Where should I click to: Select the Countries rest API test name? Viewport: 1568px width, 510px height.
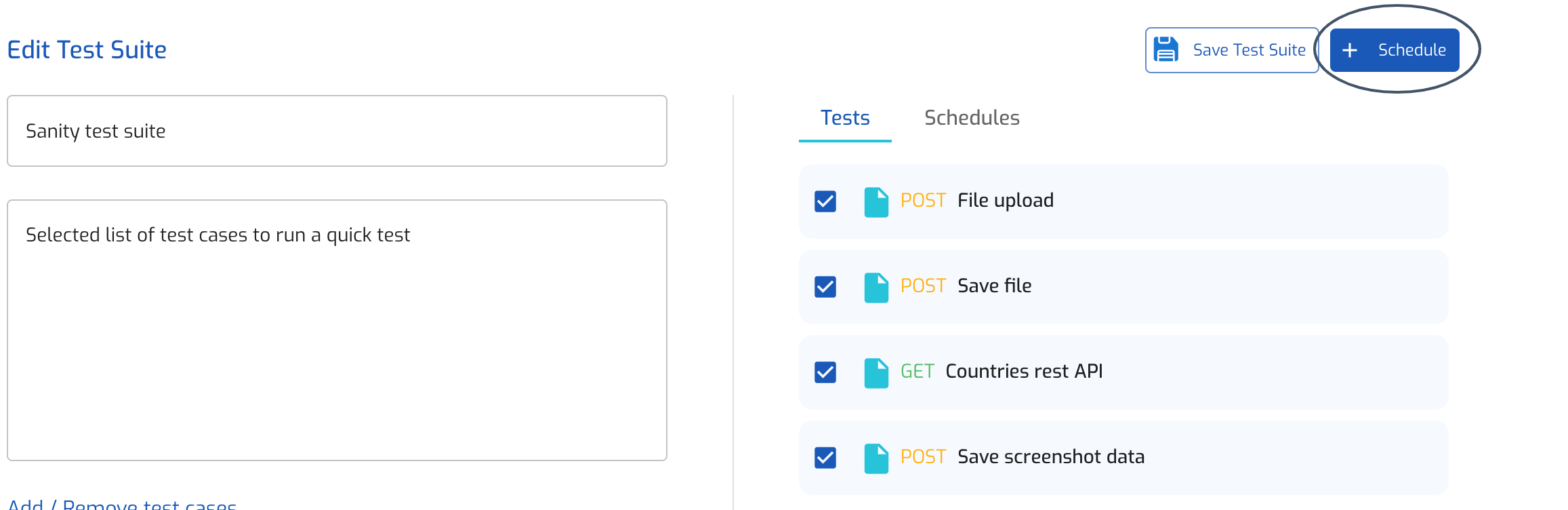click(x=1024, y=372)
